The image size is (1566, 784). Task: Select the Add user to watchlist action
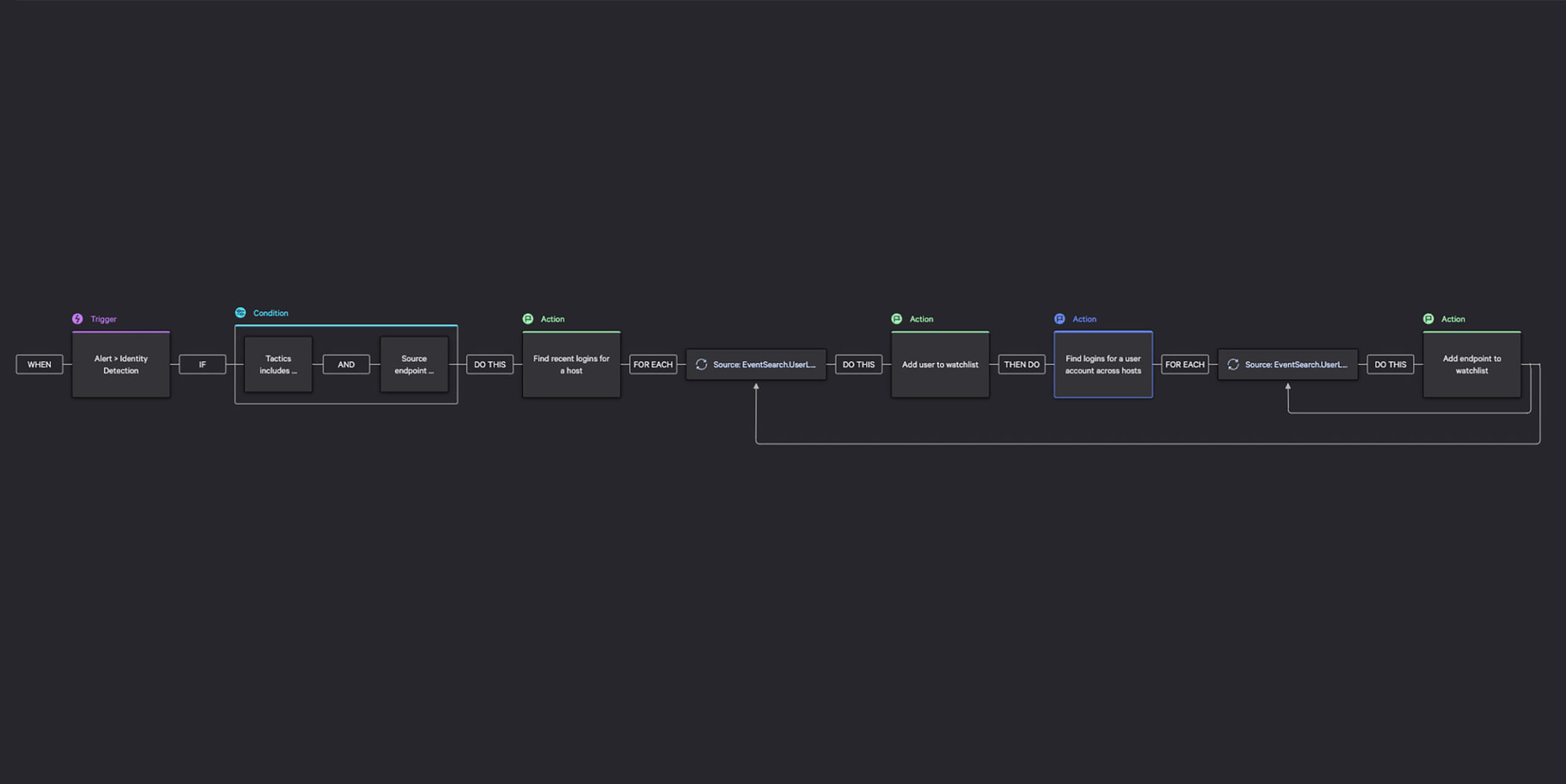pos(940,364)
